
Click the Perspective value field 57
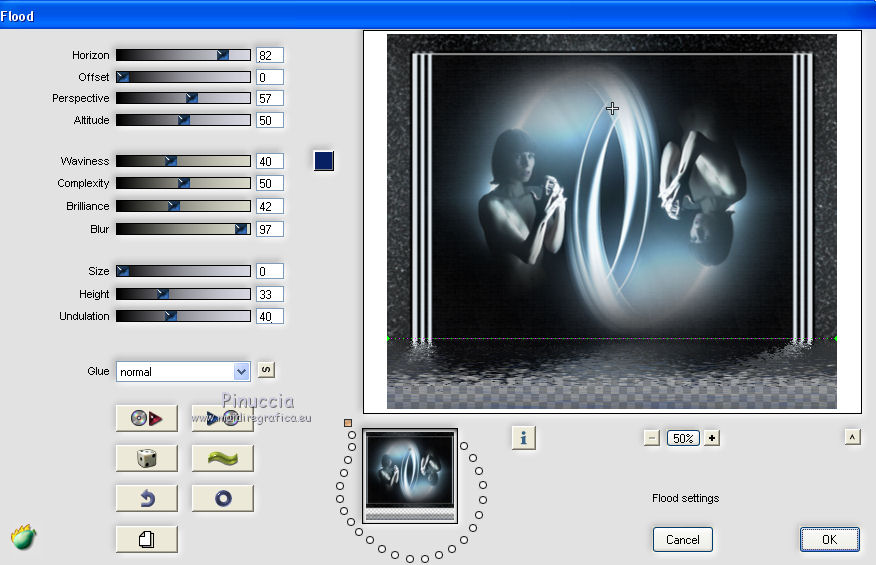270,98
